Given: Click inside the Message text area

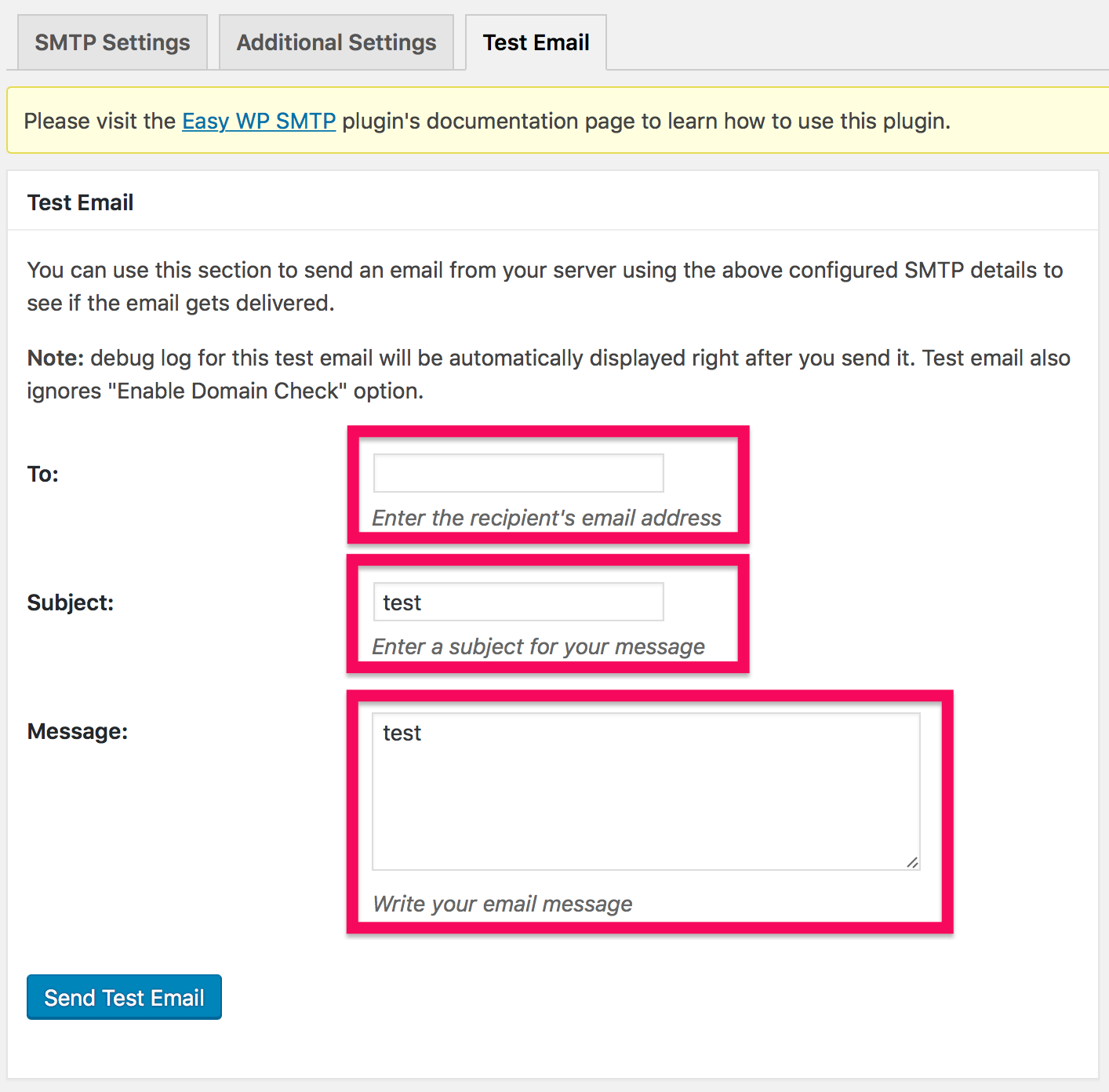Looking at the screenshot, I should [x=645, y=791].
